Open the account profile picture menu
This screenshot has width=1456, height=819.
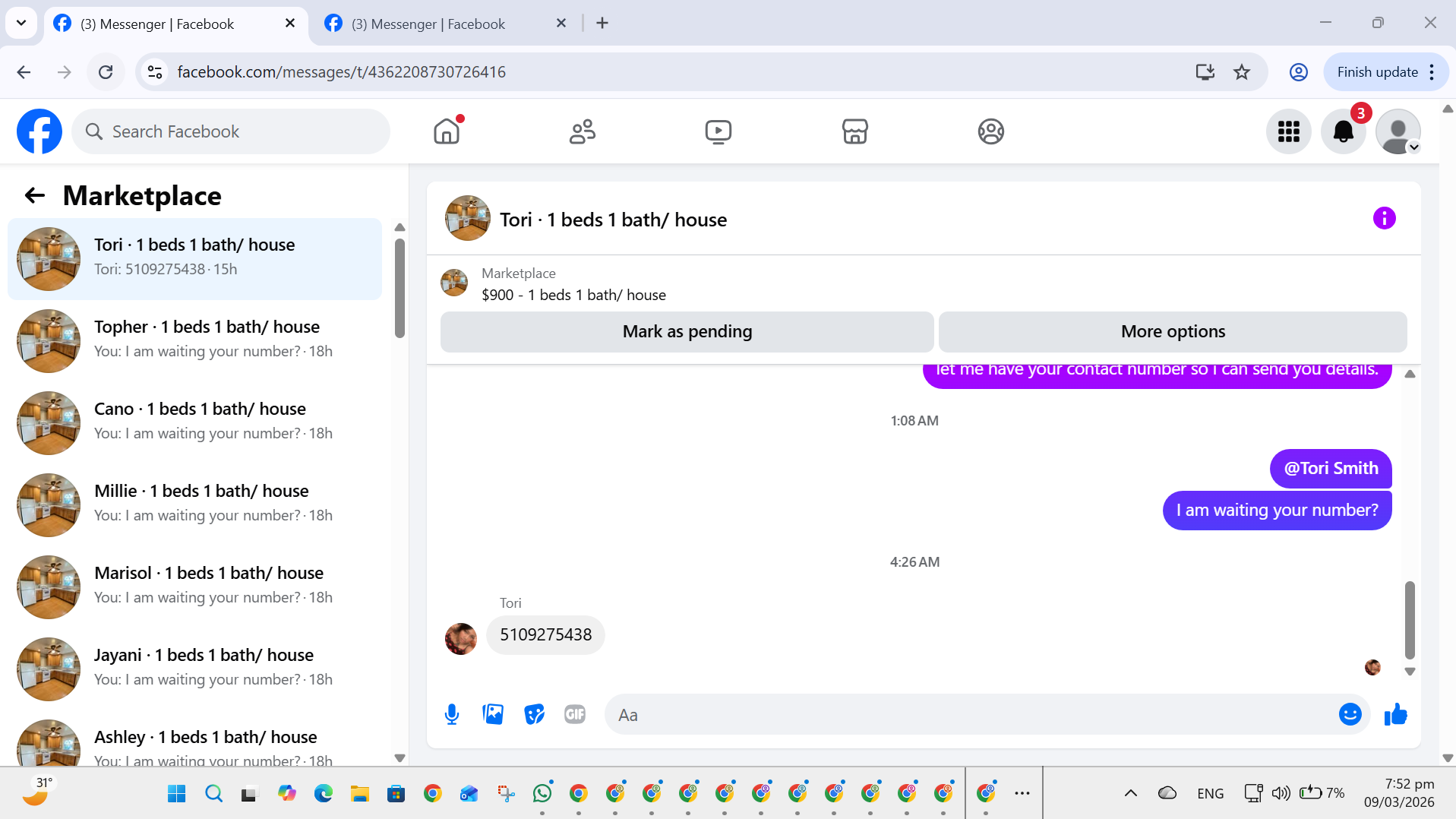pos(1398,131)
